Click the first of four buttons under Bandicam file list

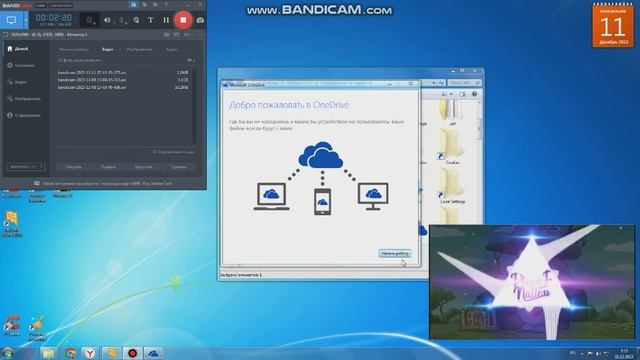point(73,167)
